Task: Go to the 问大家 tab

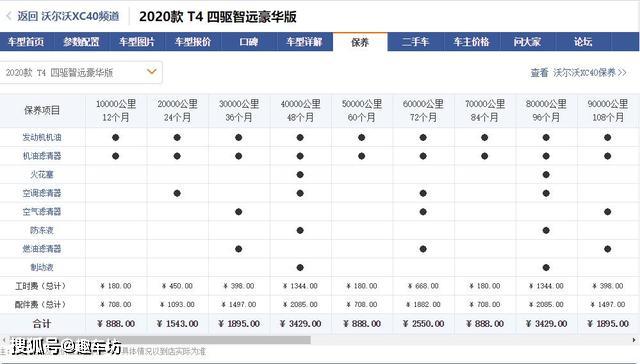Action: coord(527,42)
